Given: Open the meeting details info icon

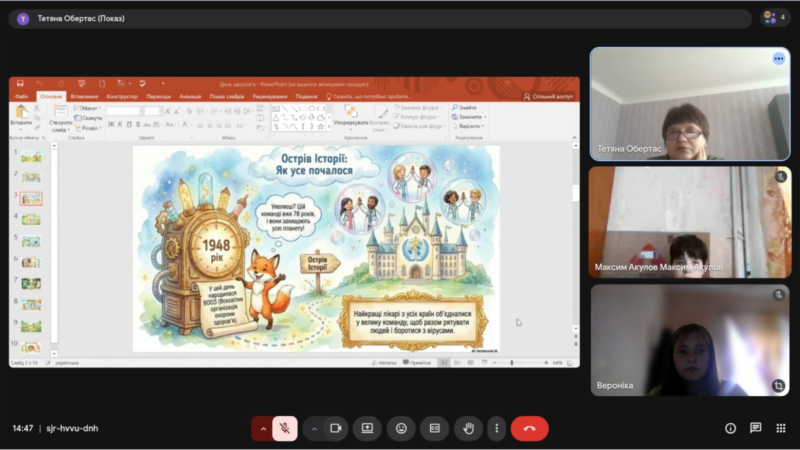Looking at the screenshot, I should click(x=730, y=428).
